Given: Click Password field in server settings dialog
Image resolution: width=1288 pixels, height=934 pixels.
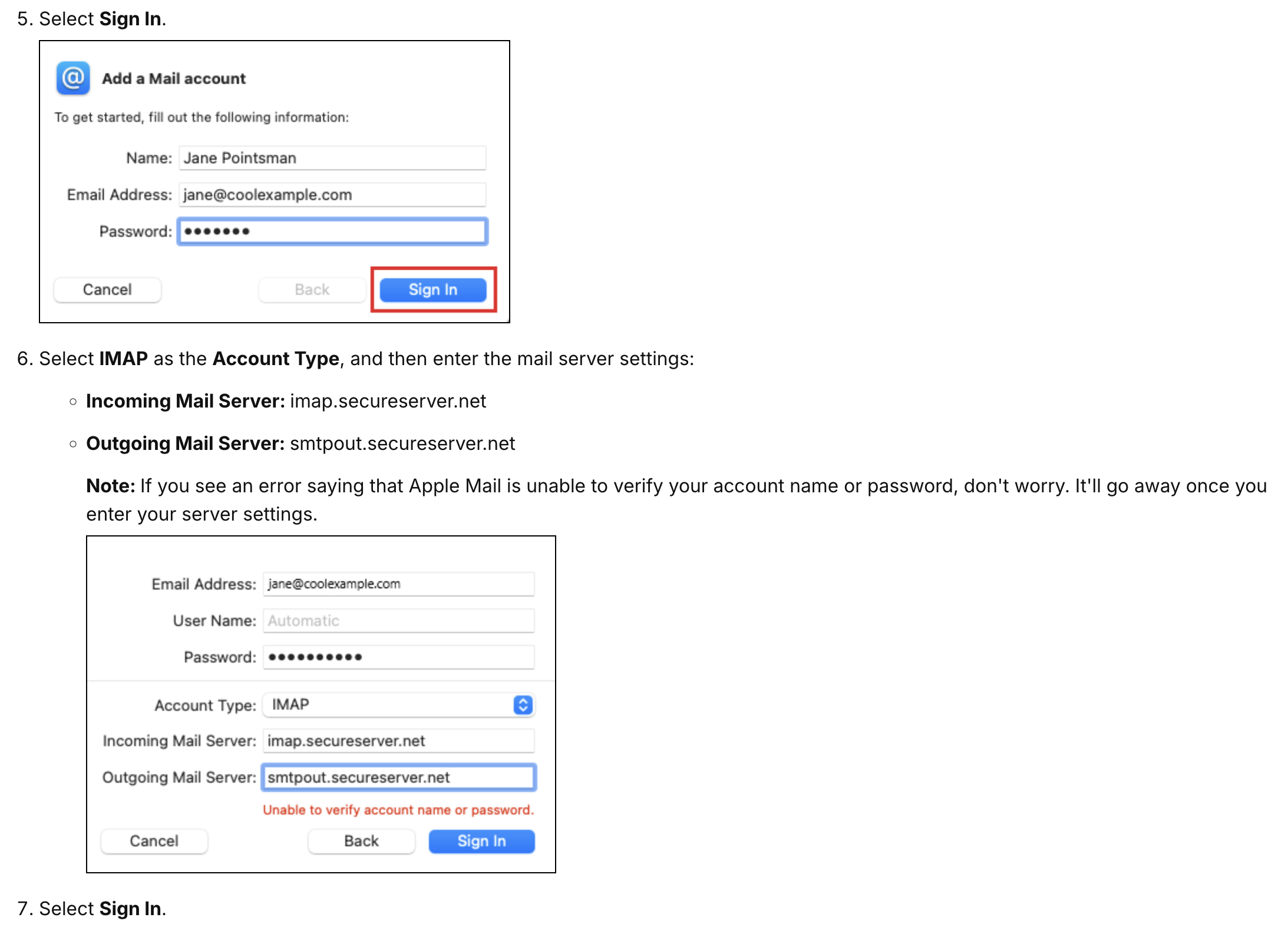Looking at the screenshot, I should pyautogui.click(x=398, y=657).
